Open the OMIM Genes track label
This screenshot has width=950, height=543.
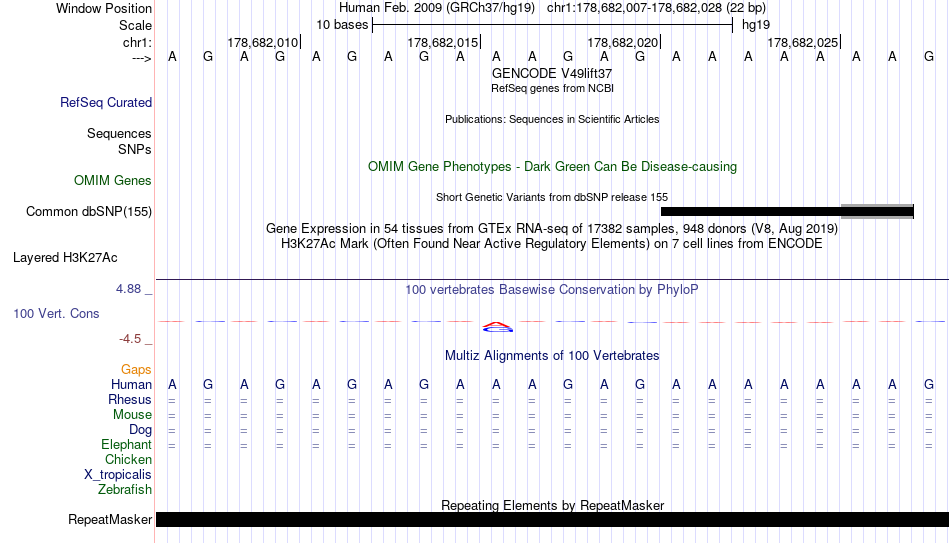coord(113,181)
